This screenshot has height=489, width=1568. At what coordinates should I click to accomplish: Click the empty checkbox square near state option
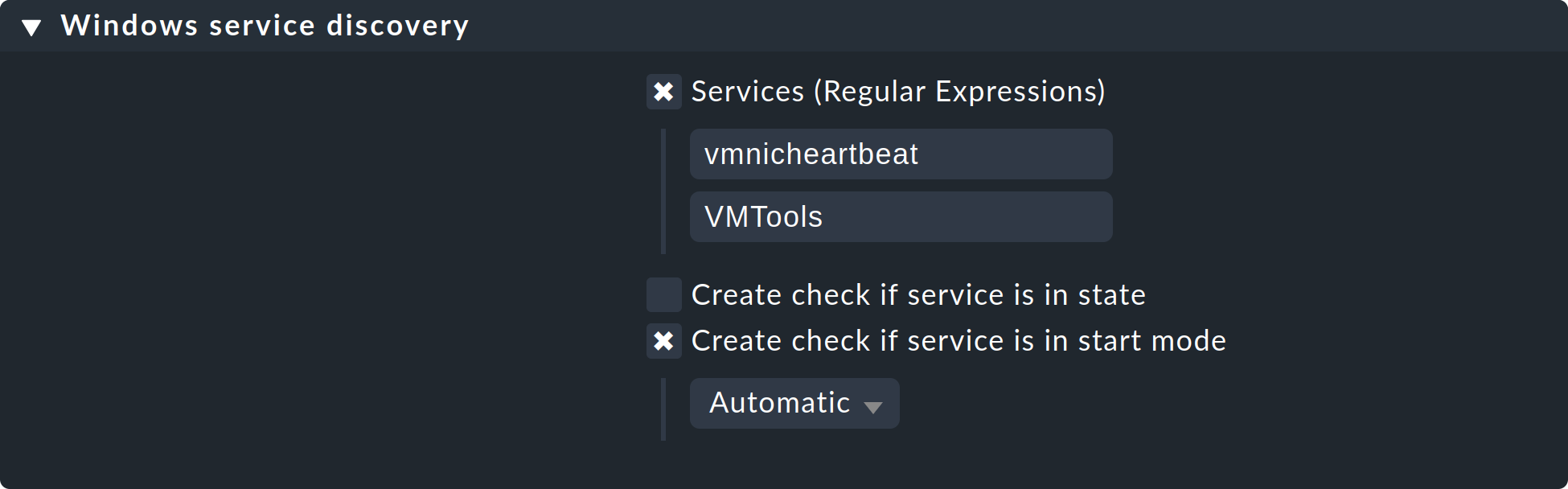(x=663, y=295)
